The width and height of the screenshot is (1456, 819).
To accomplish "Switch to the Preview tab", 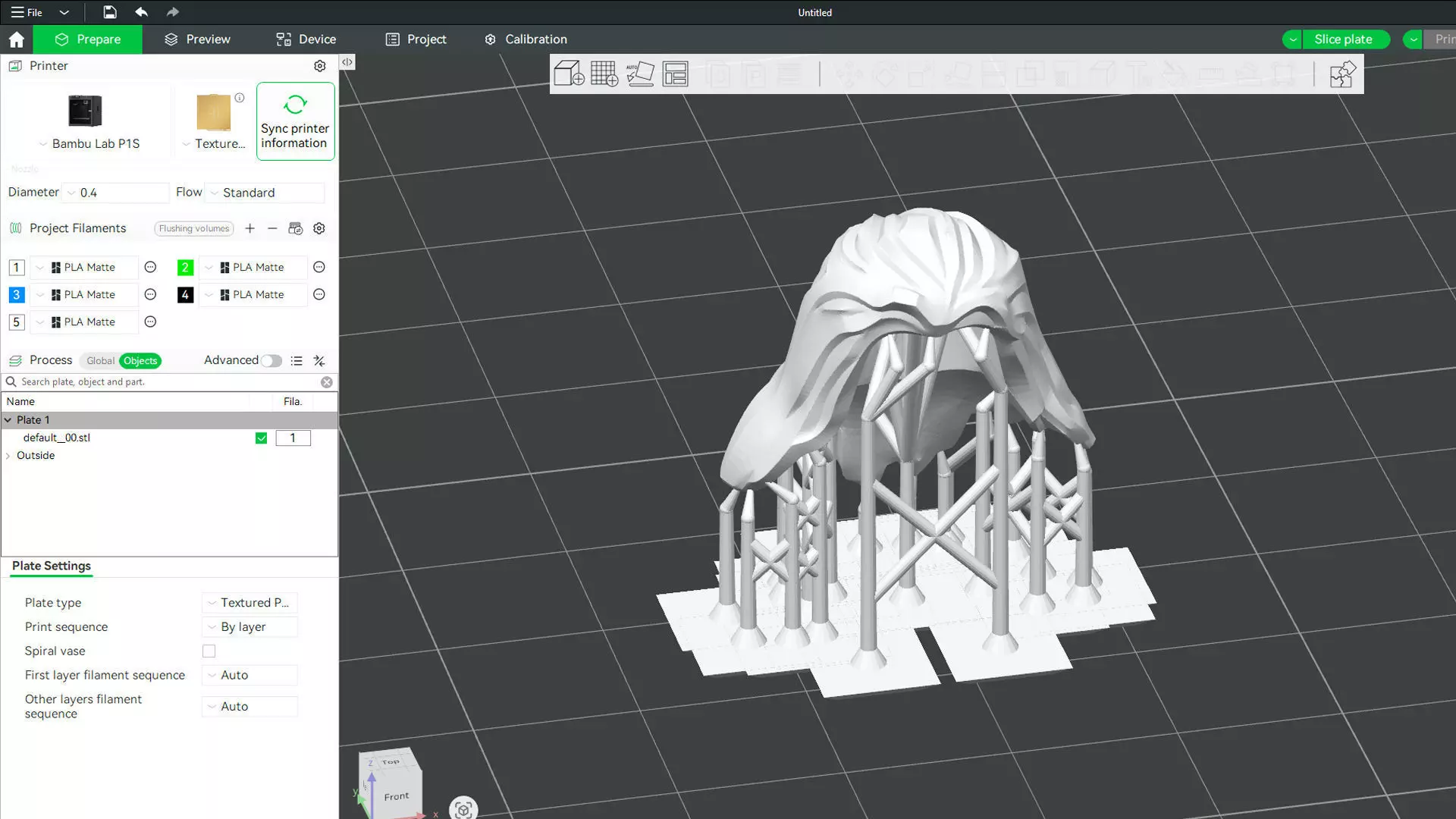I will click(197, 39).
